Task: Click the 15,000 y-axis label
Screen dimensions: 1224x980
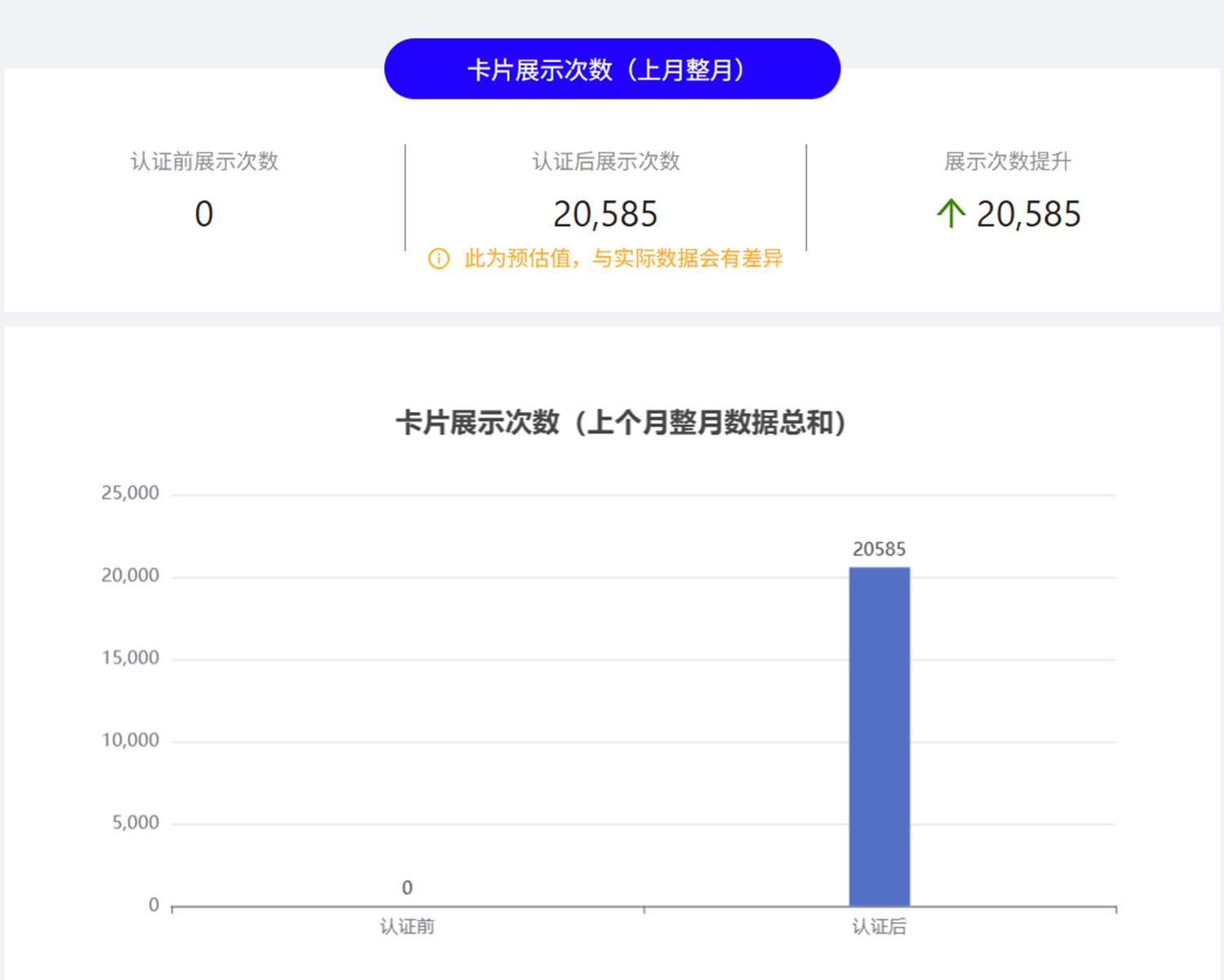Action: pyautogui.click(x=130, y=658)
